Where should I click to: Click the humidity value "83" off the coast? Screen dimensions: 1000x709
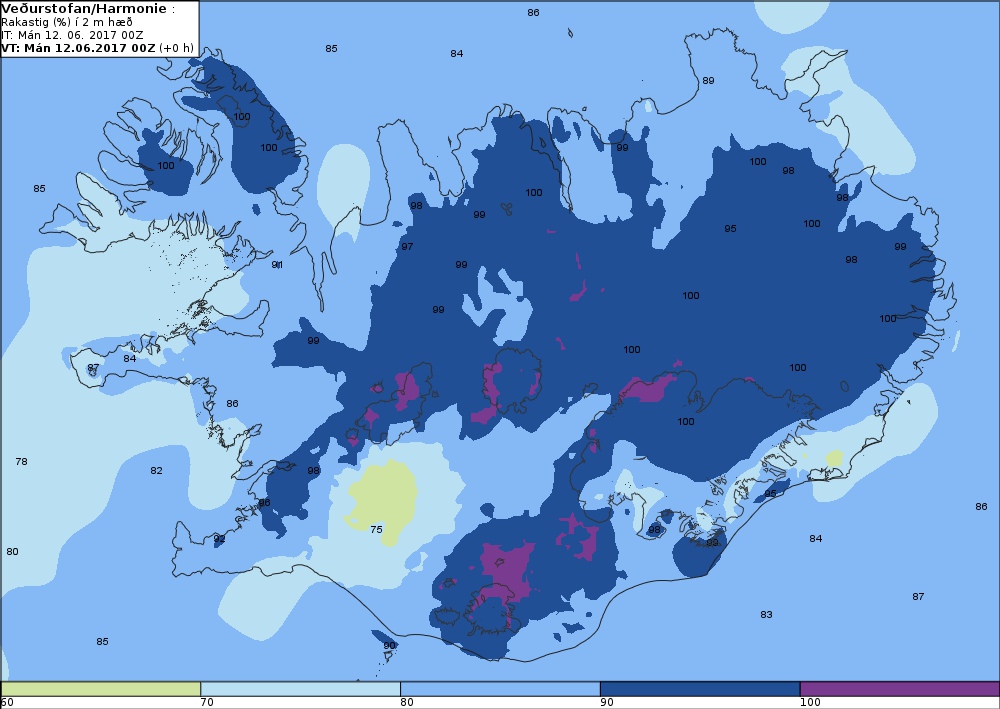[x=766, y=615]
